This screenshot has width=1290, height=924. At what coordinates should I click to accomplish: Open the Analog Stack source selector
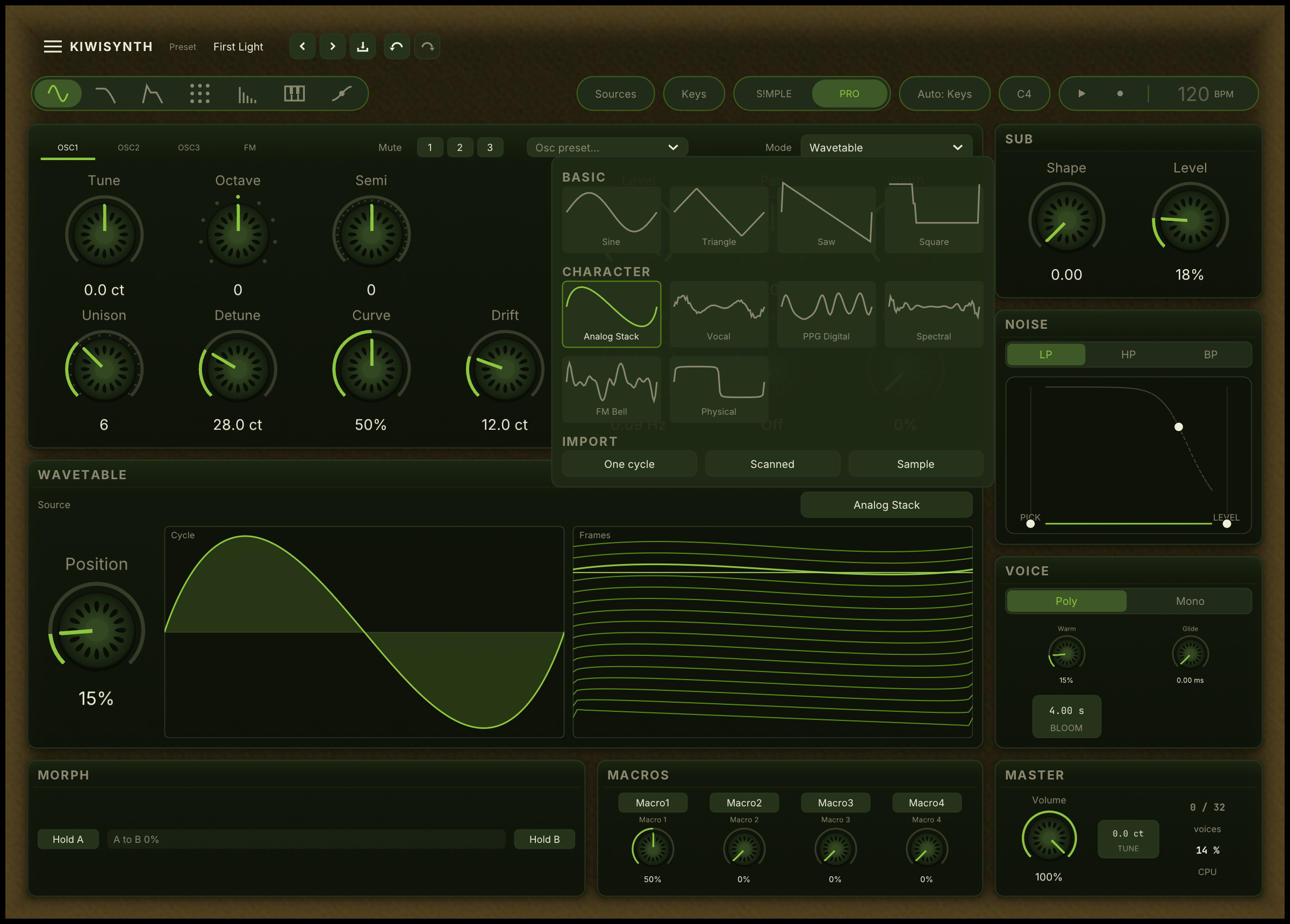coord(886,505)
